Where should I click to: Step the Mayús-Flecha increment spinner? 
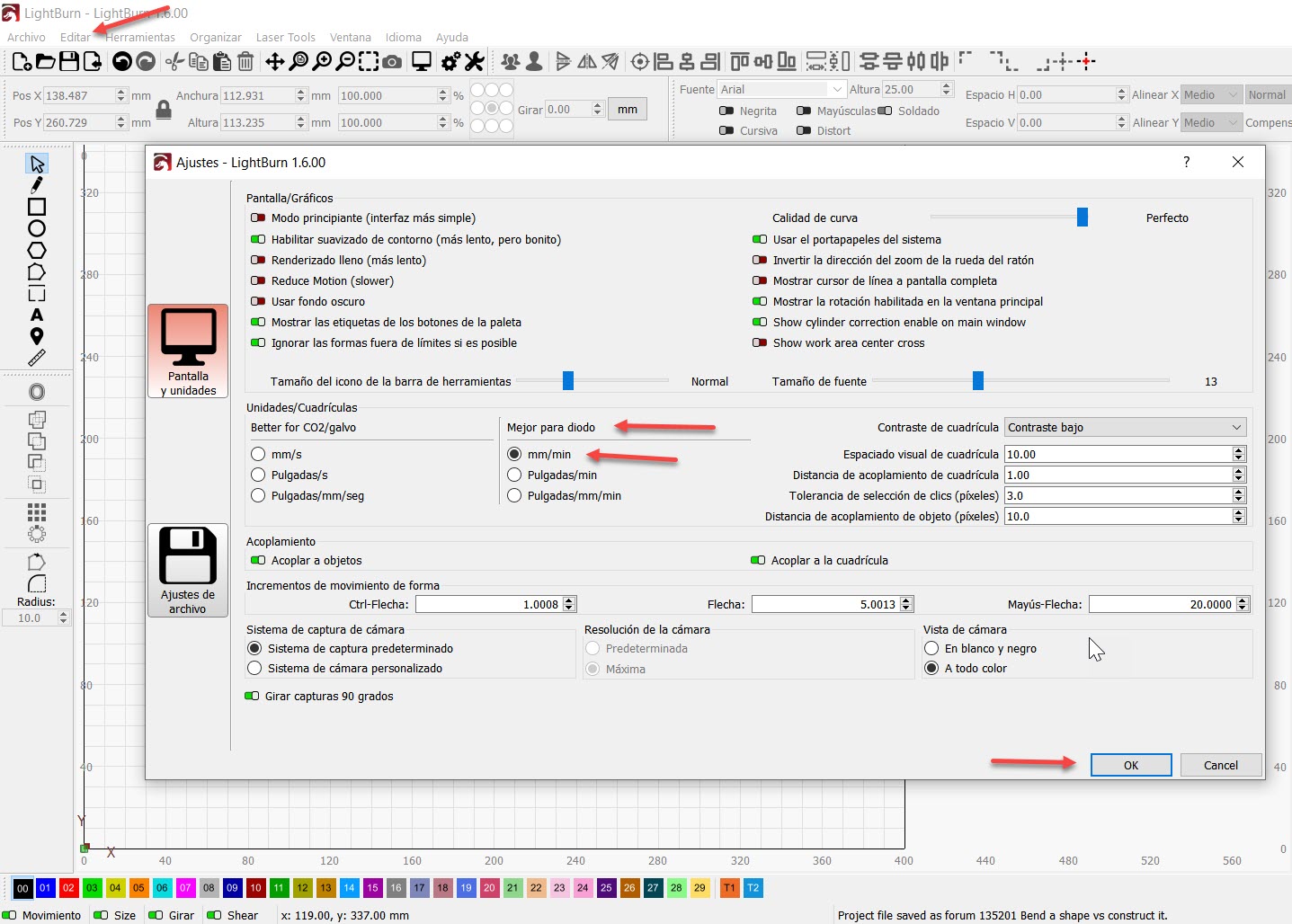pyautogui.click(x=1243, y=604)
